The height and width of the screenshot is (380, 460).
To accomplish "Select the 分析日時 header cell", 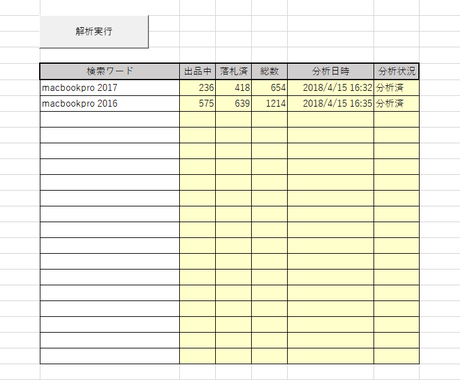I will click(x=331, y=71).
